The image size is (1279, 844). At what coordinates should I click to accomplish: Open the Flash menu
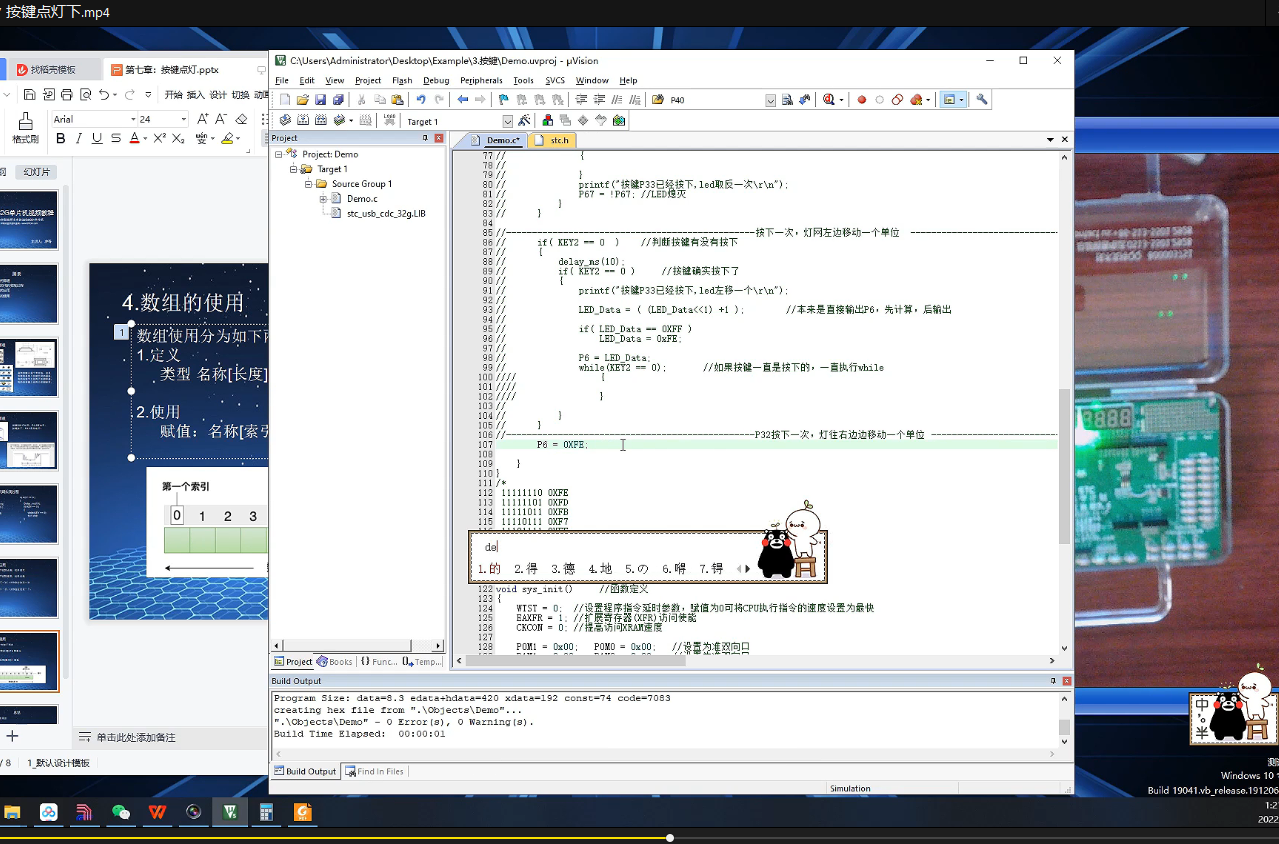tap(402, 80)
